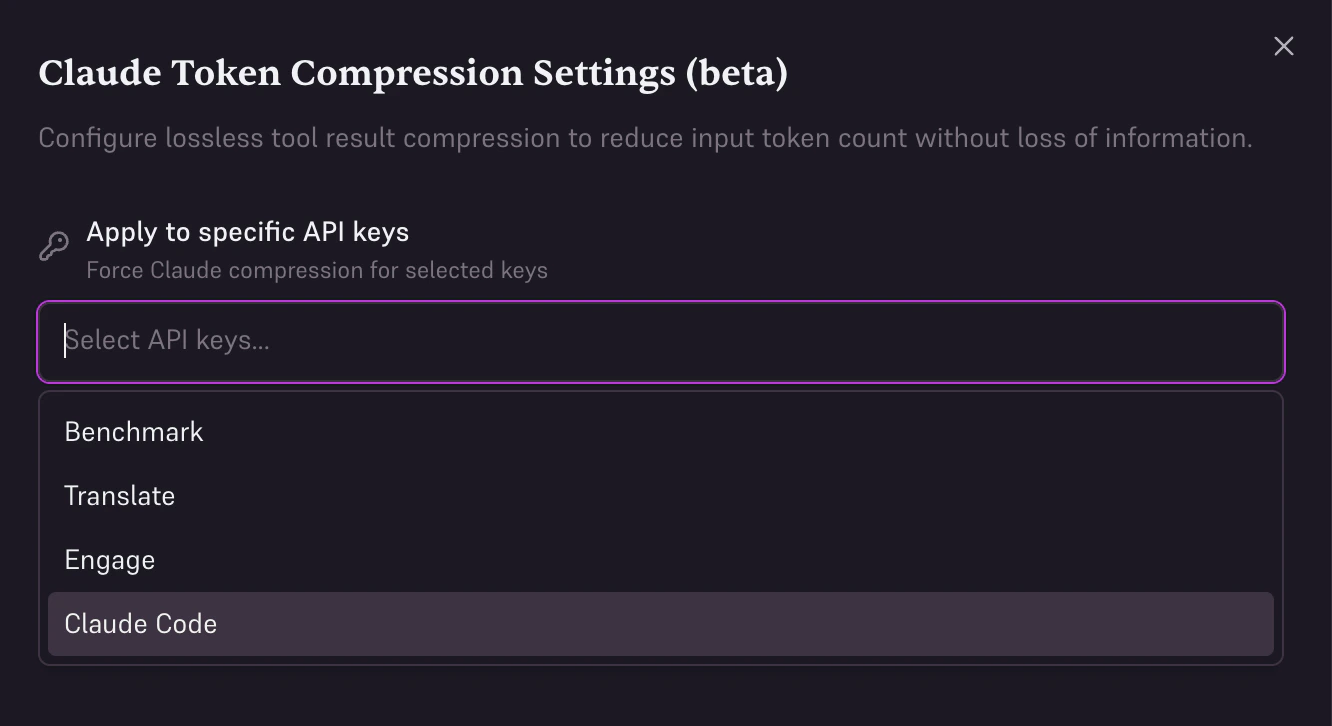
Task: Click the subtitle about lossless compression
Action: click(x=644, y=138)
